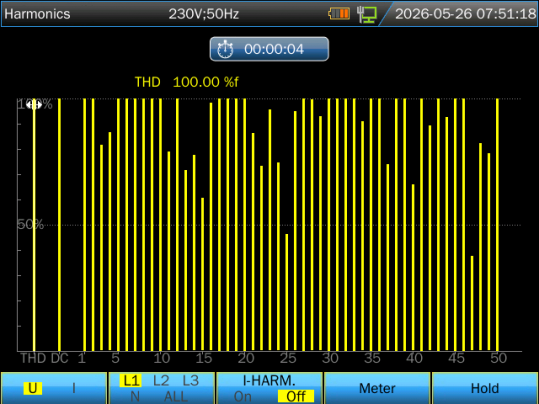Click the cursor arrows on THD bar
The image size is (539, 404).
tap(34, 104)
